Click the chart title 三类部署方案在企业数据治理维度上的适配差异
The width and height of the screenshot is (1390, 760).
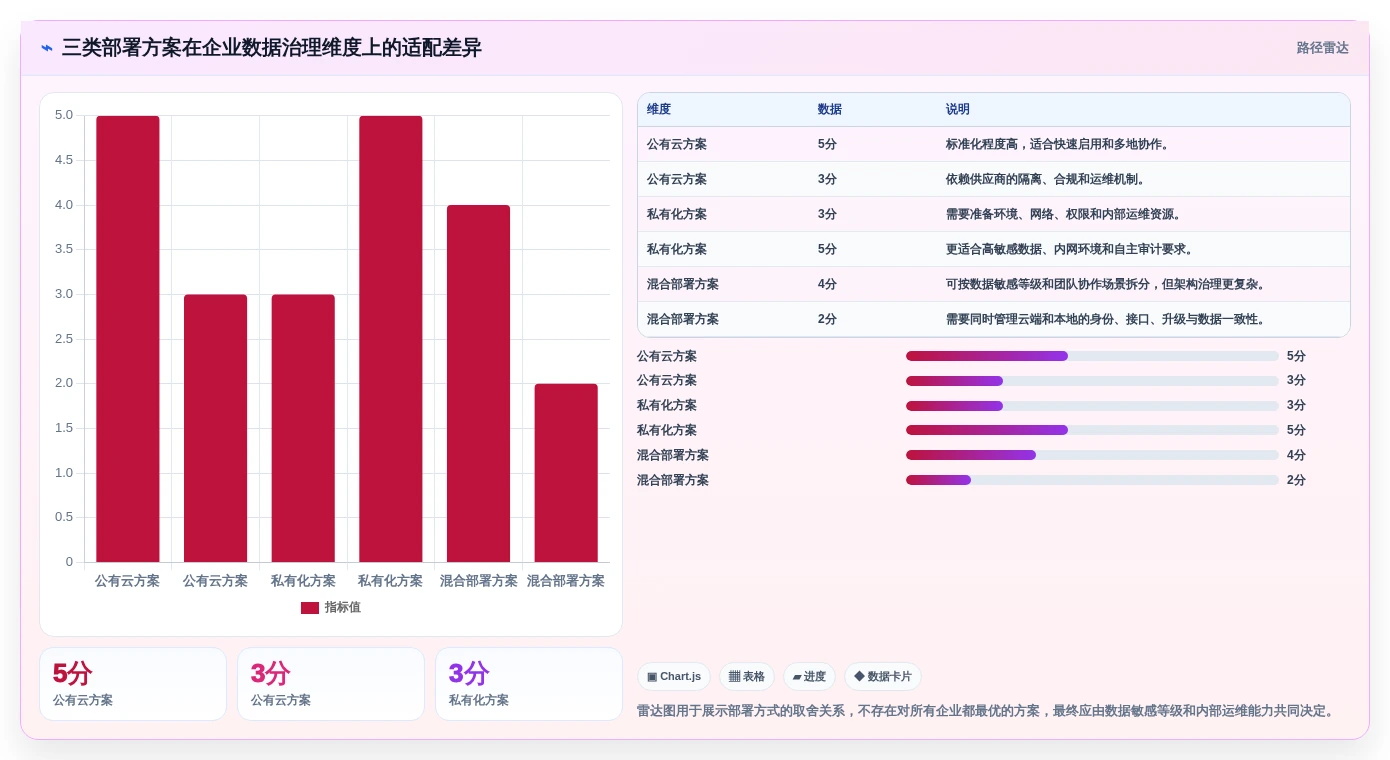point(272,48)
